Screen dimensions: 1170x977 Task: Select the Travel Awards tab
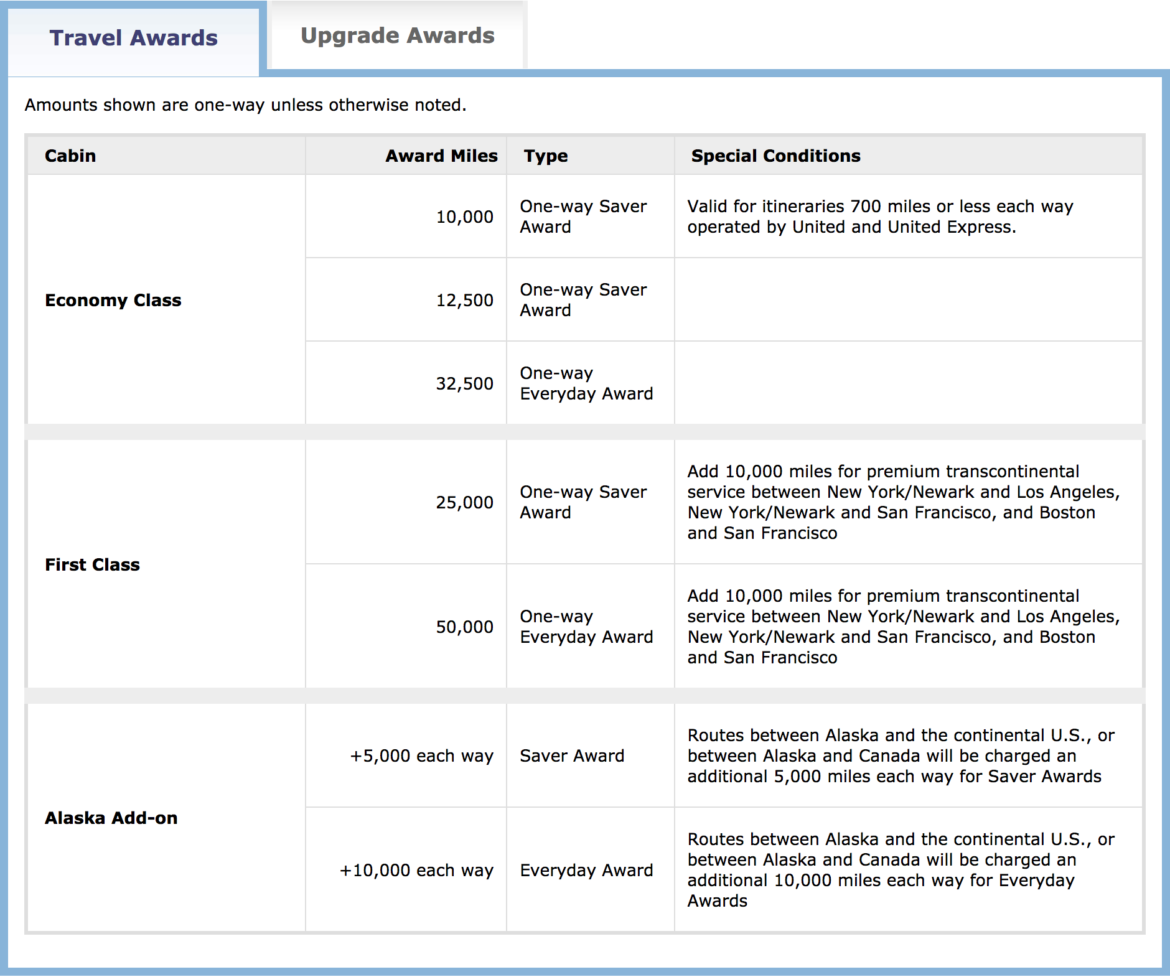(133, 37)
